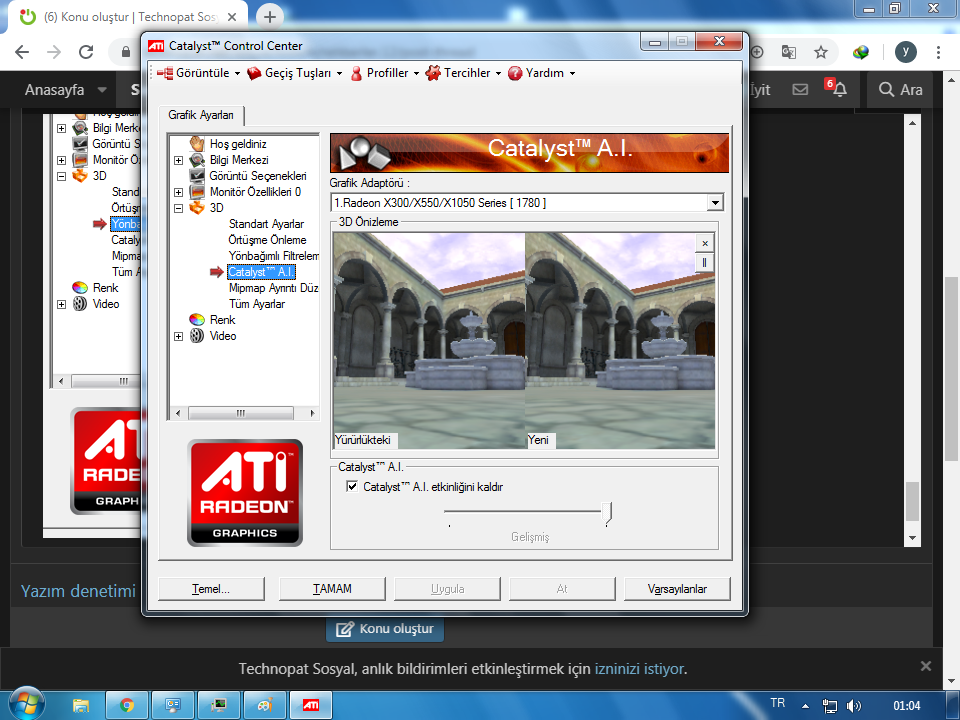Switch to ATI Catalyst taskbar button
Viewport: 960px width, 720px height.
310,705
